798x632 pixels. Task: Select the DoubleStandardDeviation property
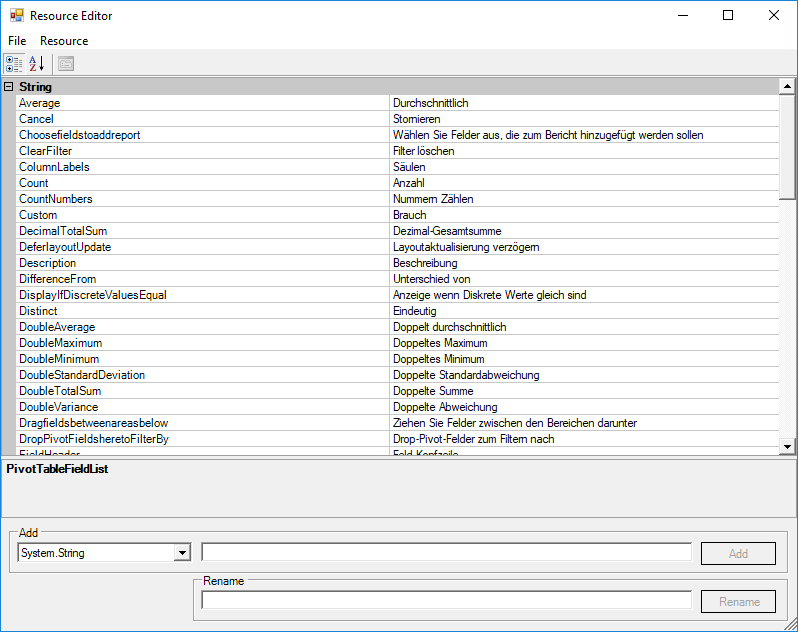click(203, 375)
